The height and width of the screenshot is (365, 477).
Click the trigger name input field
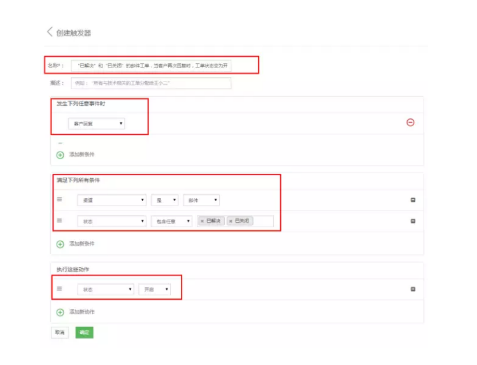pos(151,65)
